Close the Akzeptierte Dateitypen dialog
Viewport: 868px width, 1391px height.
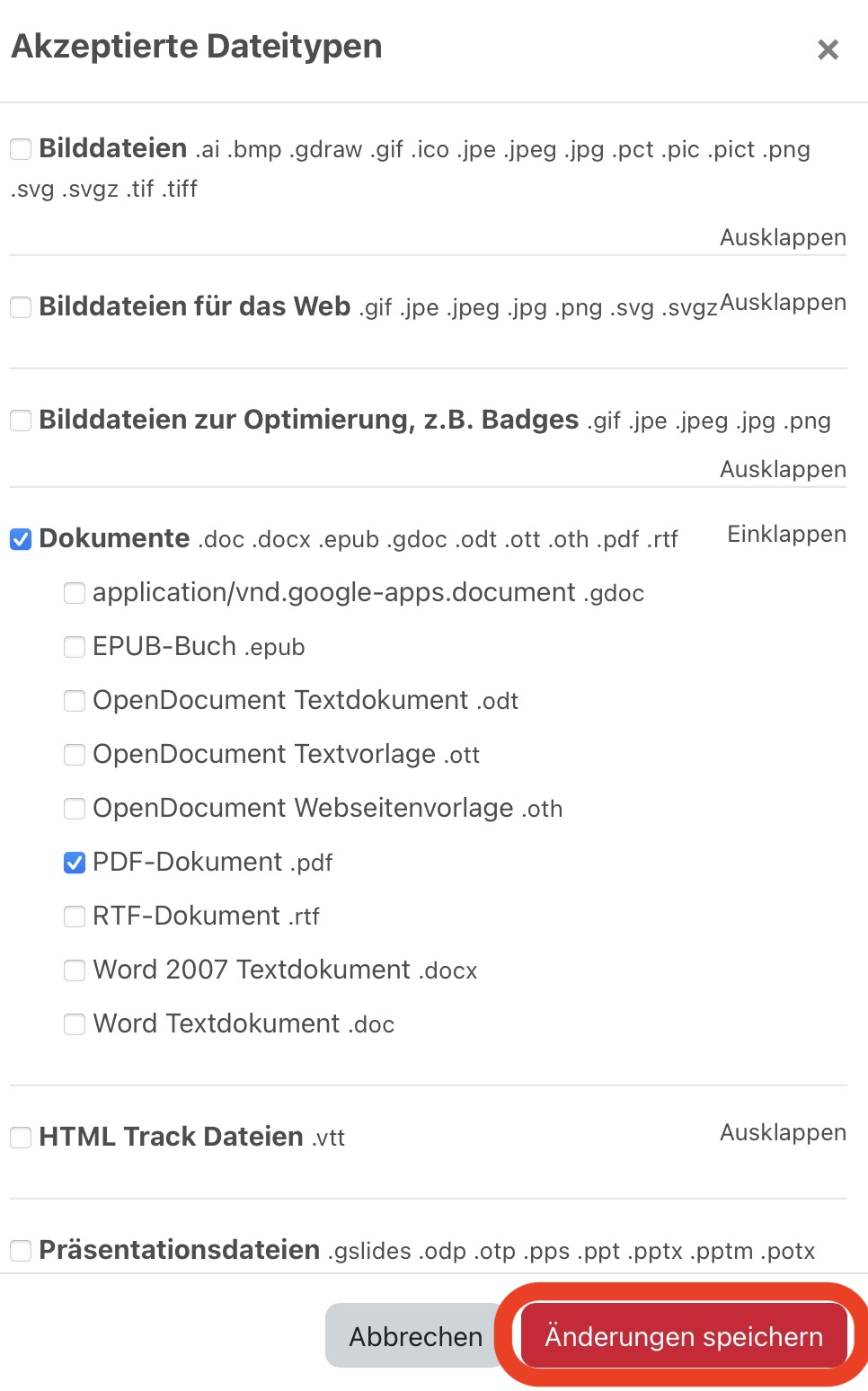(x=828, y=49)
